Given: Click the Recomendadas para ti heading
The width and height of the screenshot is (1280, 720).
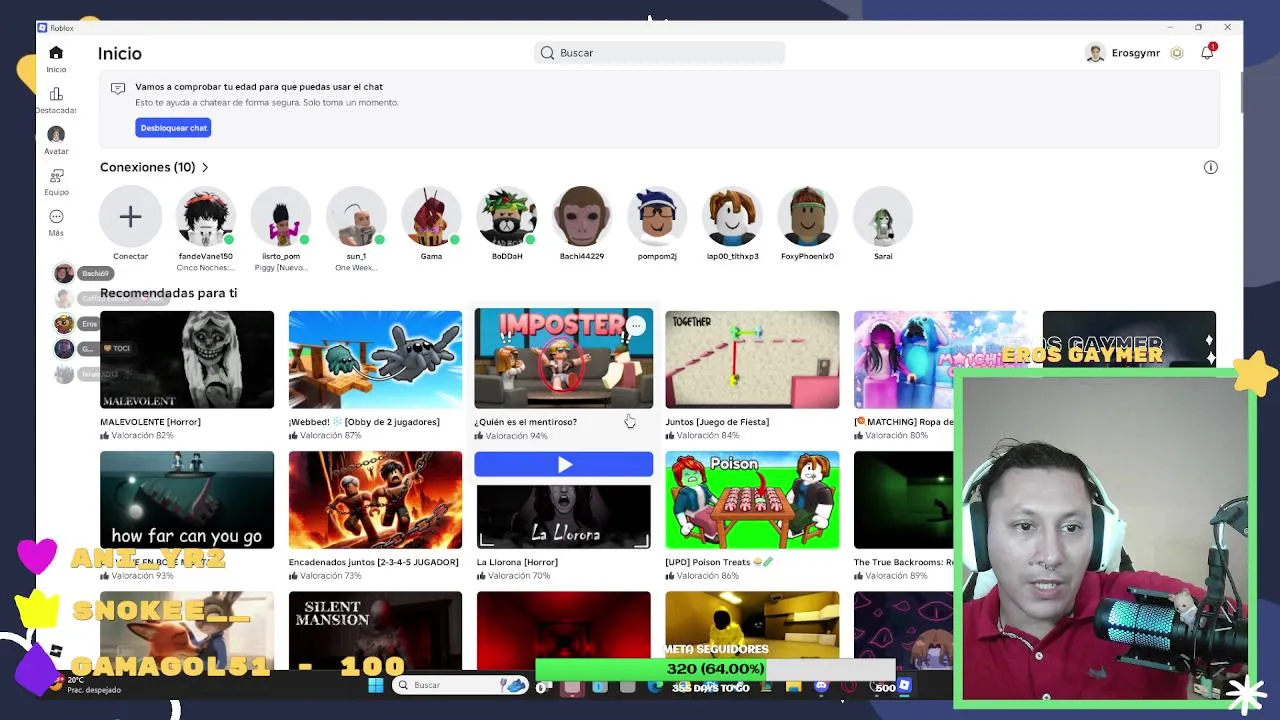Looking at the screenshot, I should click(168, 293).
